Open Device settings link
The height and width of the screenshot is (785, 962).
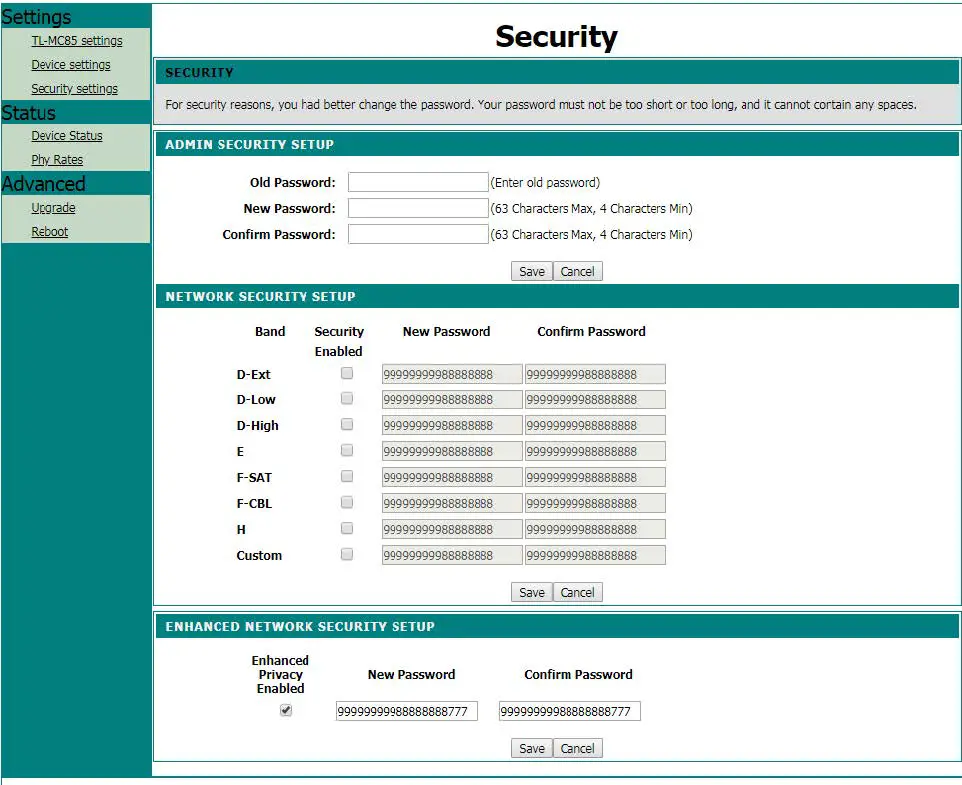point(71,64)
